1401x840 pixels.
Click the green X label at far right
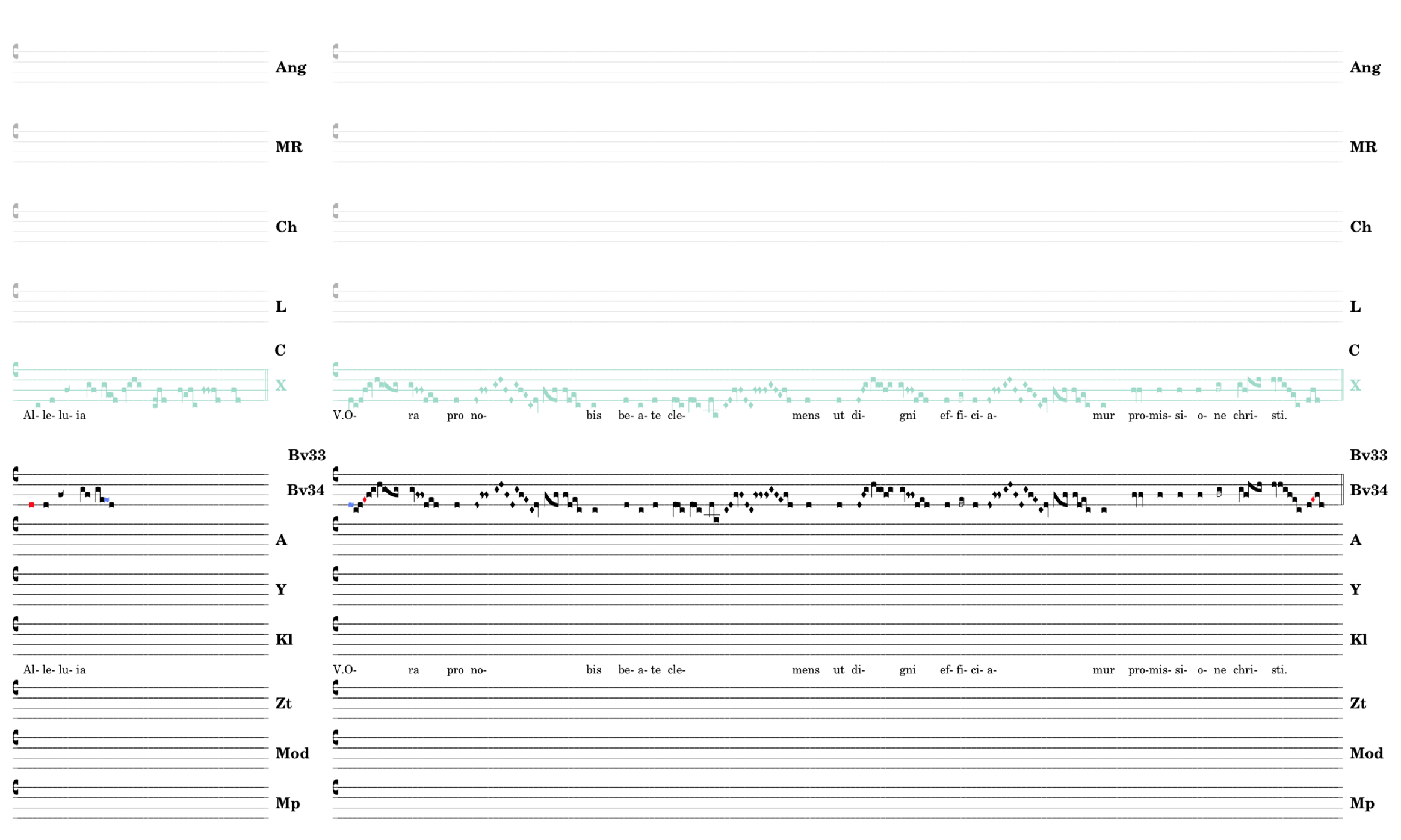1355,385
